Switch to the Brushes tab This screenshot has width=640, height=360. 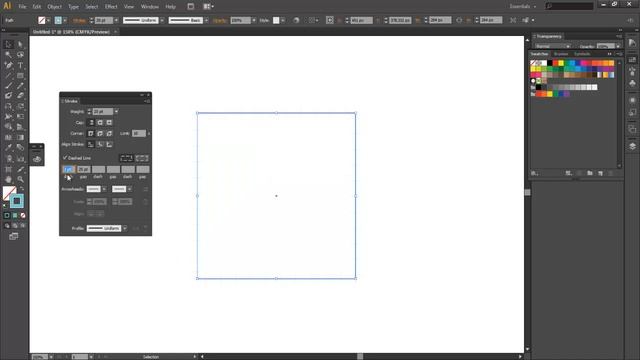tap(561, 54)
